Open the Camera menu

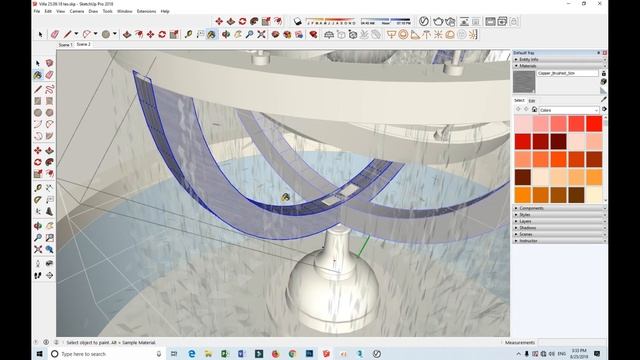point(77,11)
